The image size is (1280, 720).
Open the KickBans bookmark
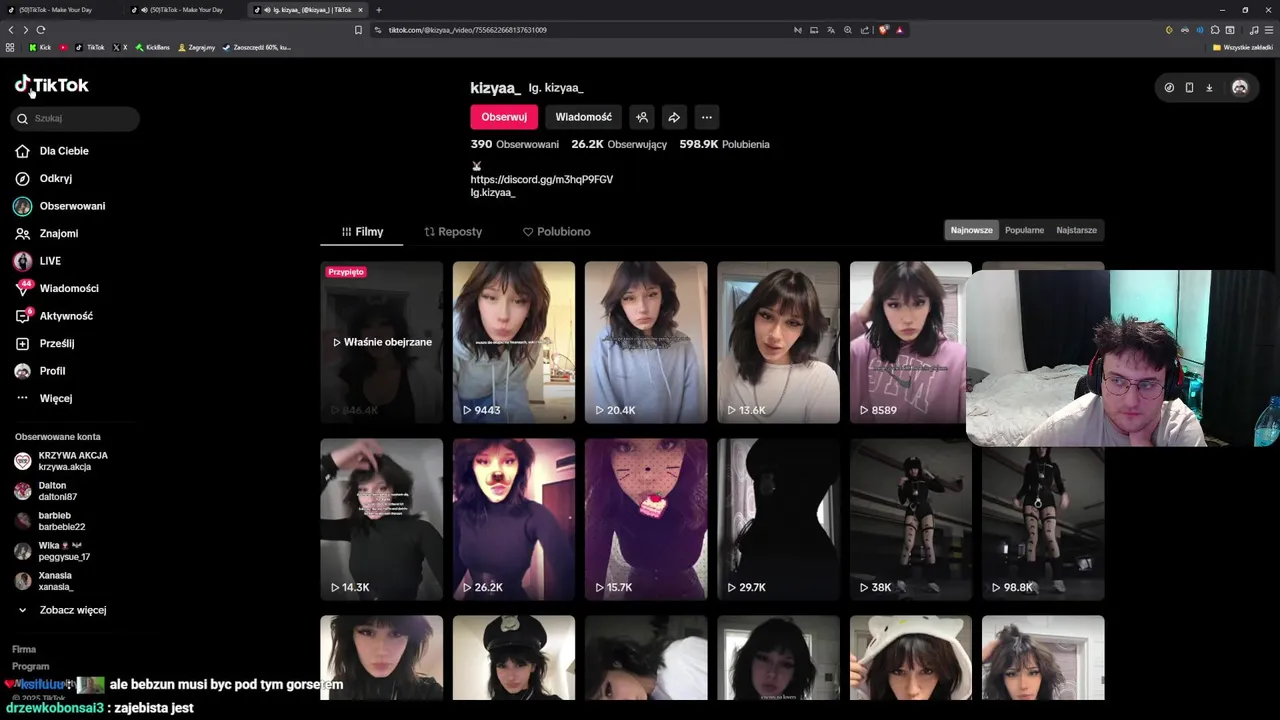153,47
